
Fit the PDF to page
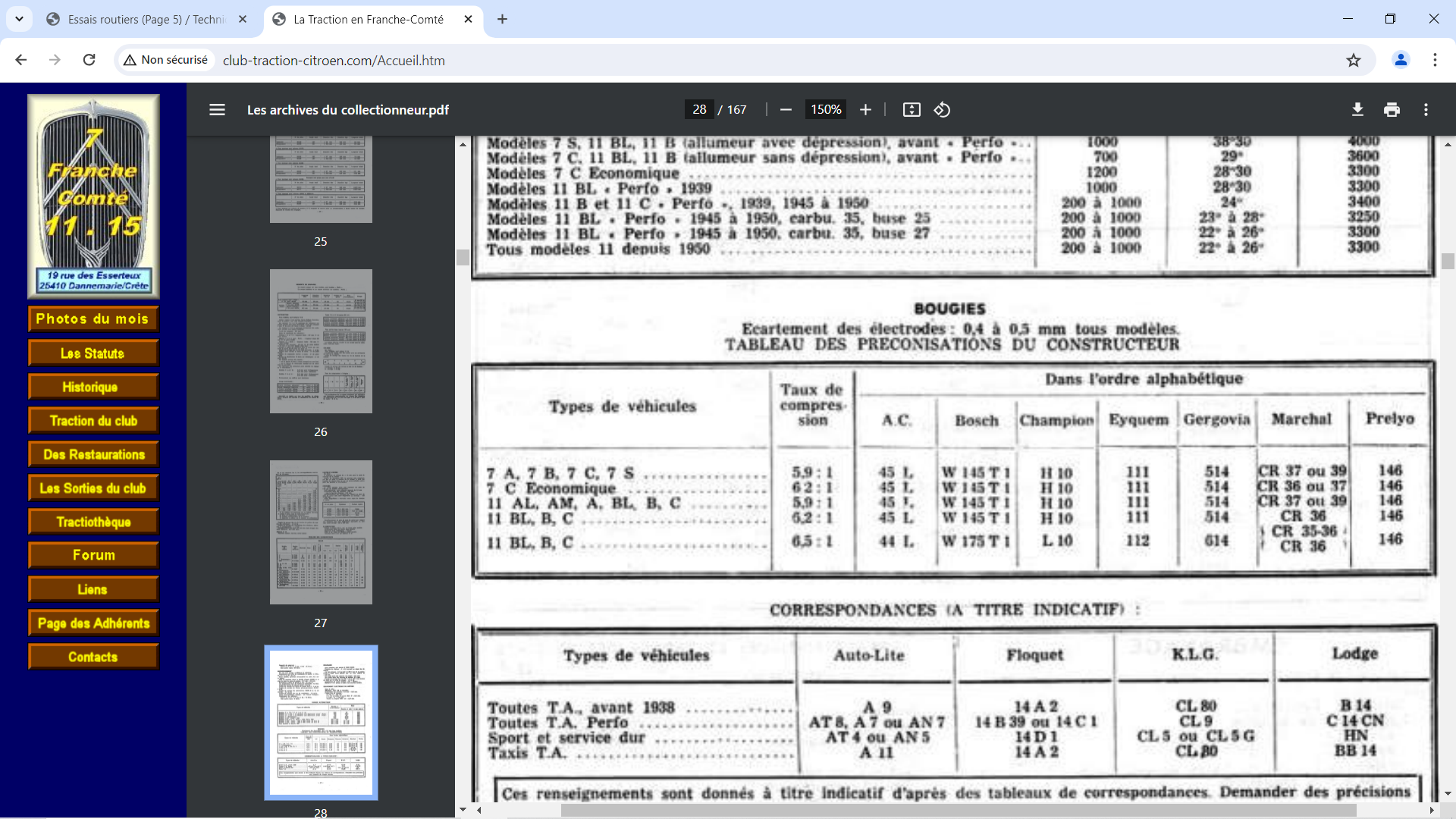pyautogui.click(x=912, y=110)
